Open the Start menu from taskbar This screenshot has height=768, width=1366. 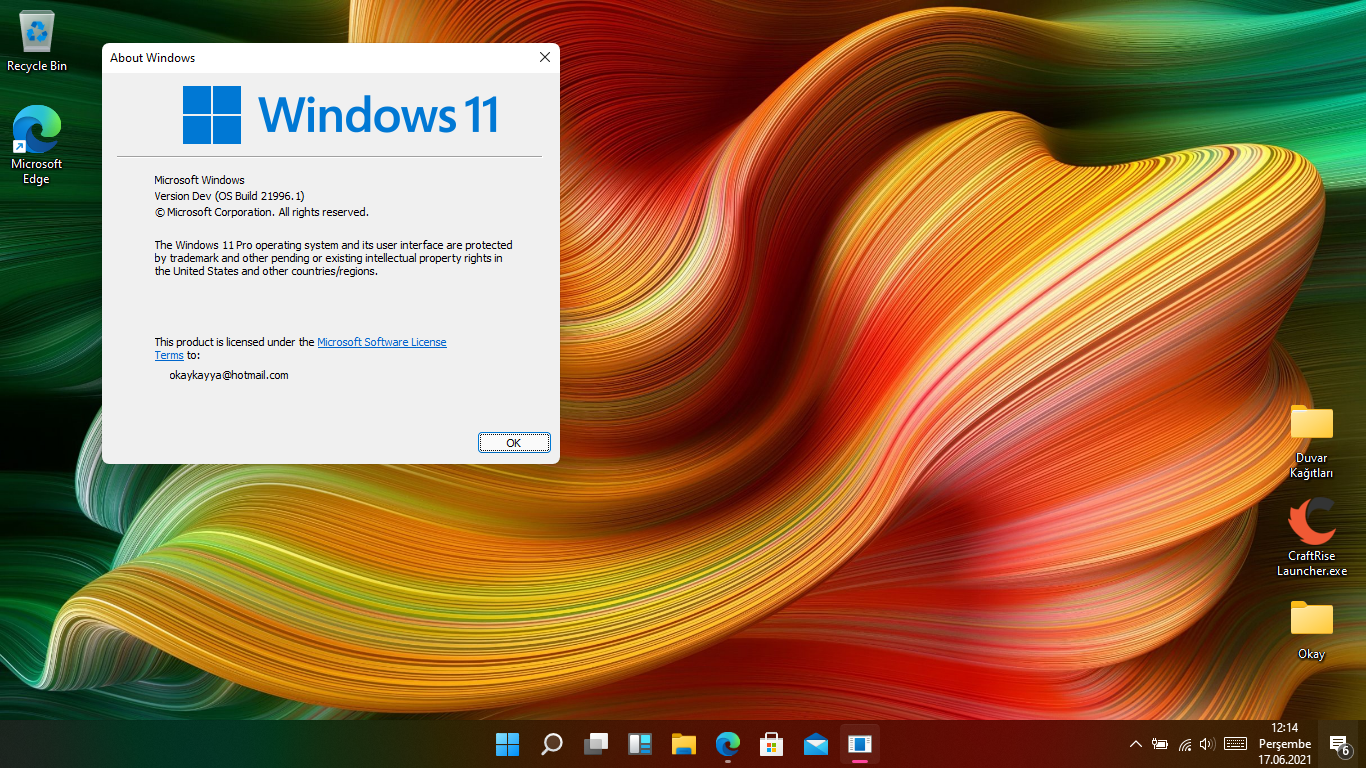pyautogui.click(x=507, y=744)
